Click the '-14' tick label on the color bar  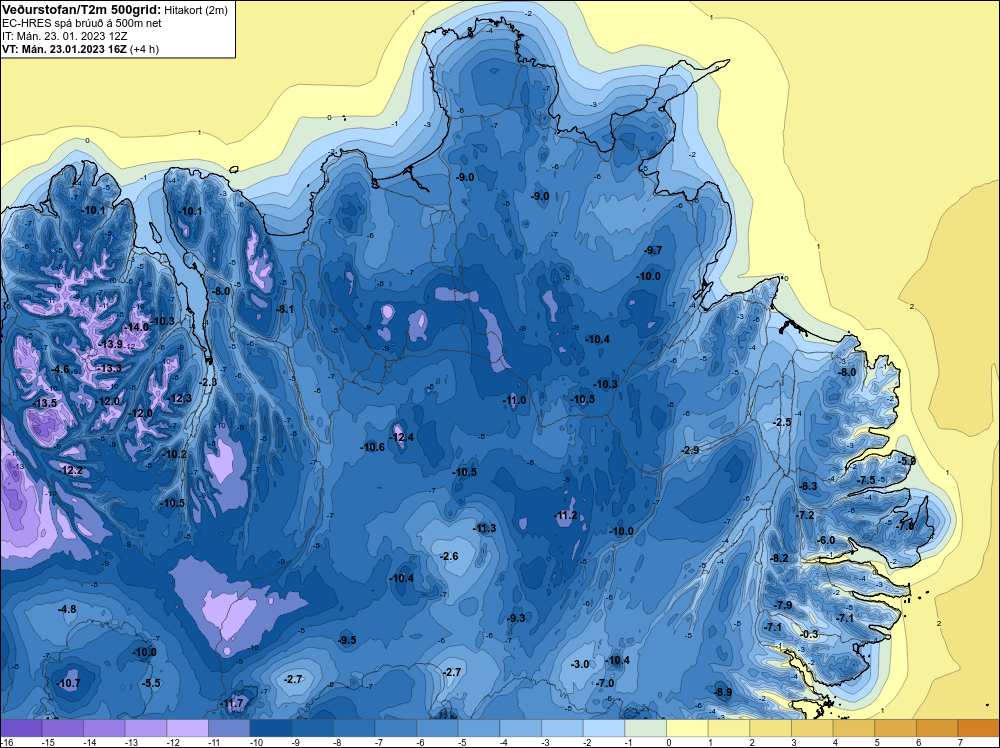[x=89, y=742]
